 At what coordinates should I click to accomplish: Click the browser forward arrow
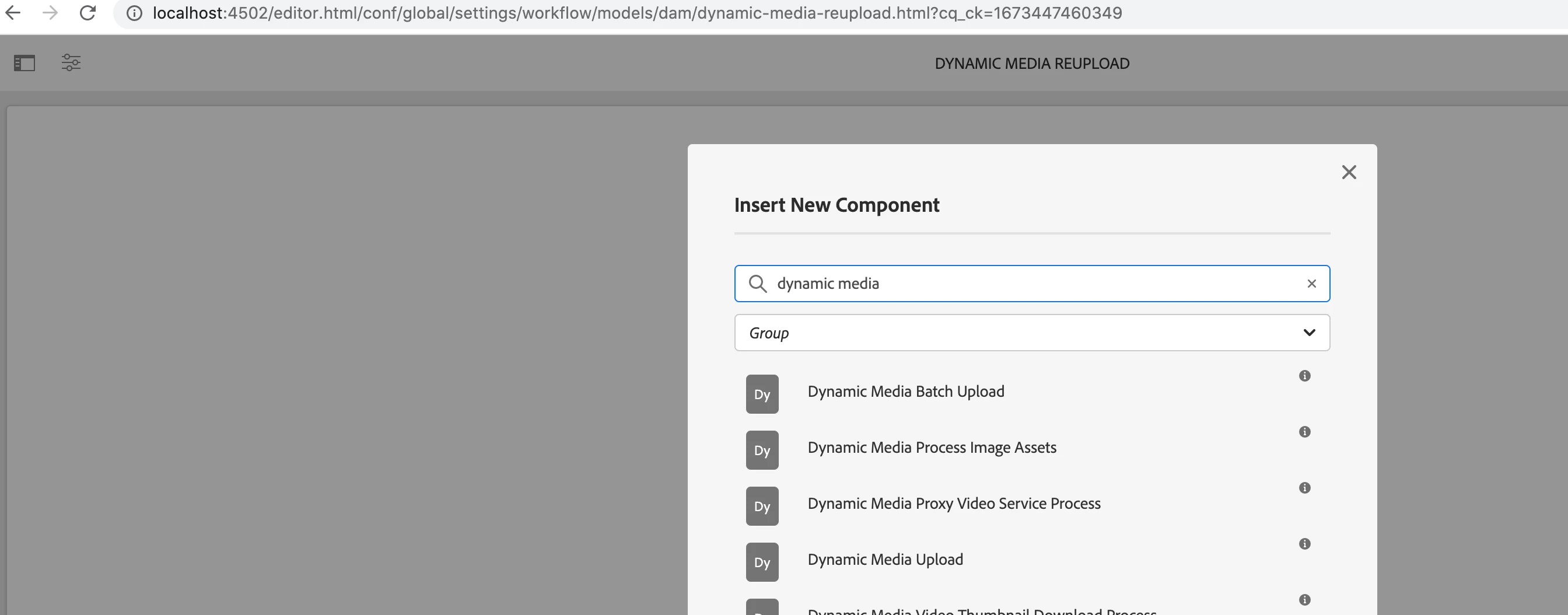50,13
